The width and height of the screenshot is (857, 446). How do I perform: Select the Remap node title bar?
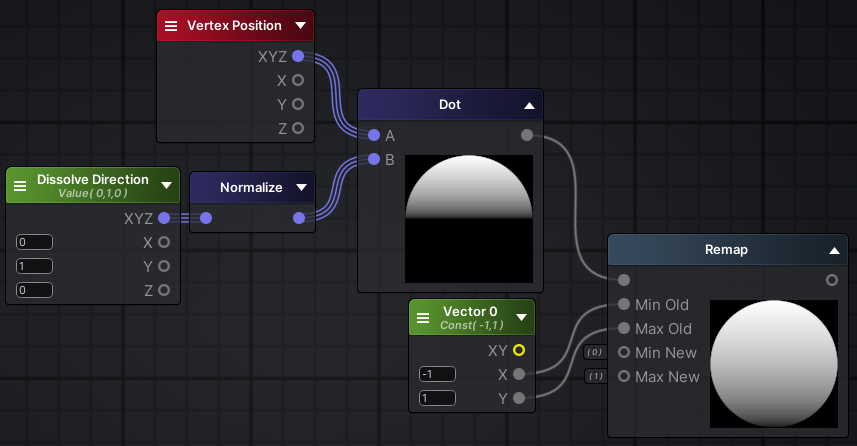coord(728,250)
